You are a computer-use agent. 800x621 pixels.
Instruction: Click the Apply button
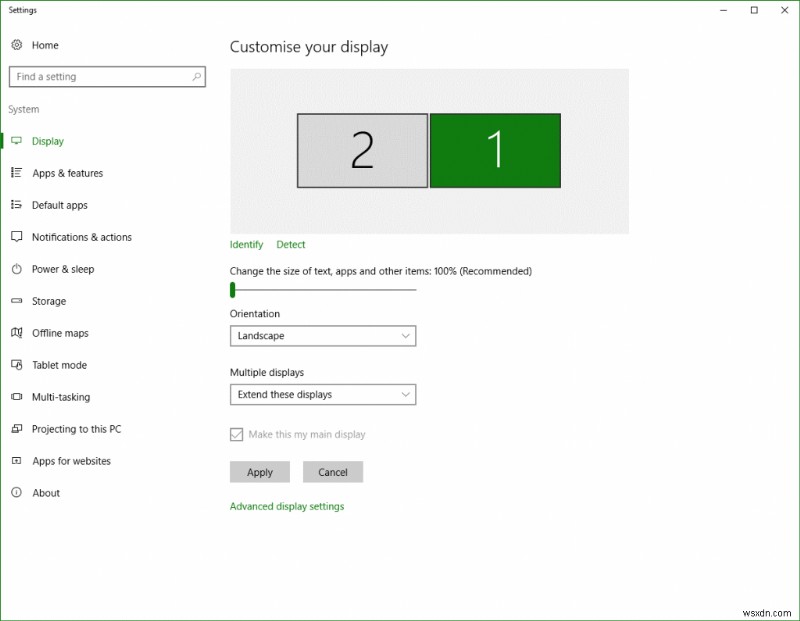(x=259, y=471)
